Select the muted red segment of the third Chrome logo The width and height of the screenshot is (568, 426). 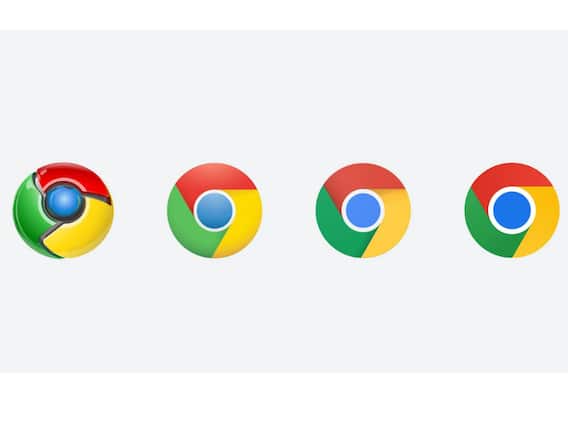[364, 178]
